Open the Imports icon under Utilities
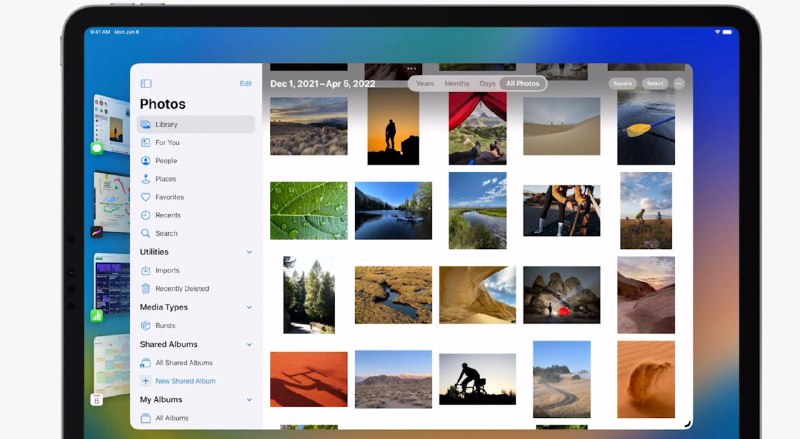 [145, 271]
